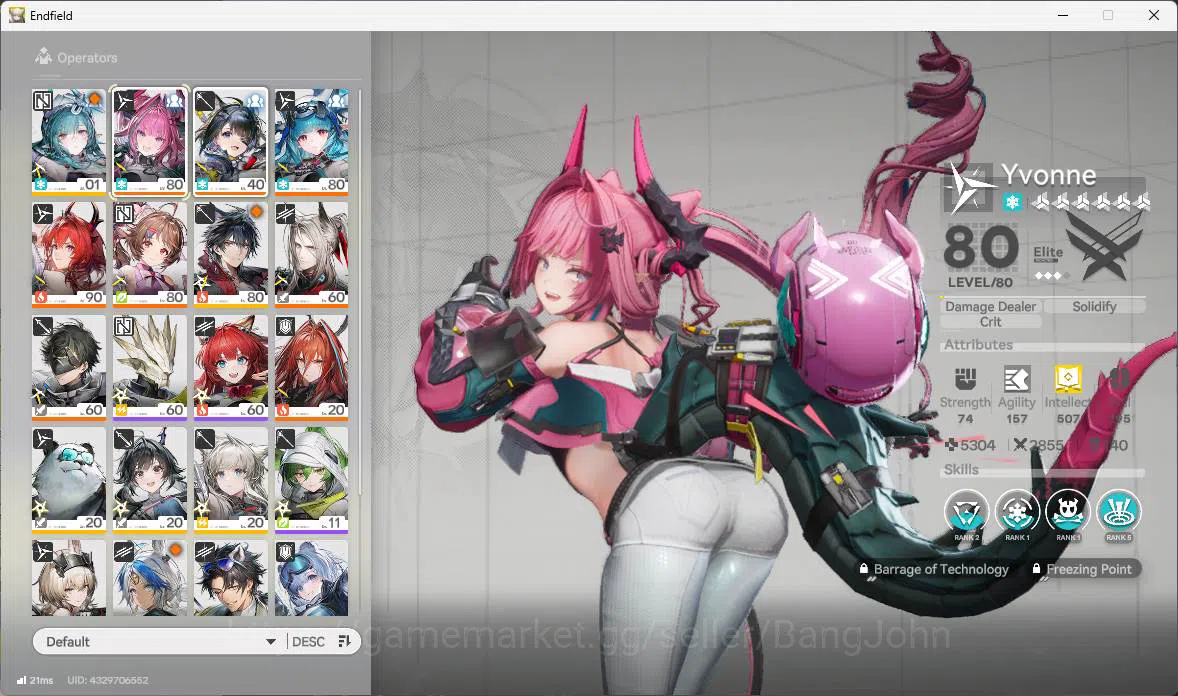Click the network signal bars icon

(x=21, y=680)
